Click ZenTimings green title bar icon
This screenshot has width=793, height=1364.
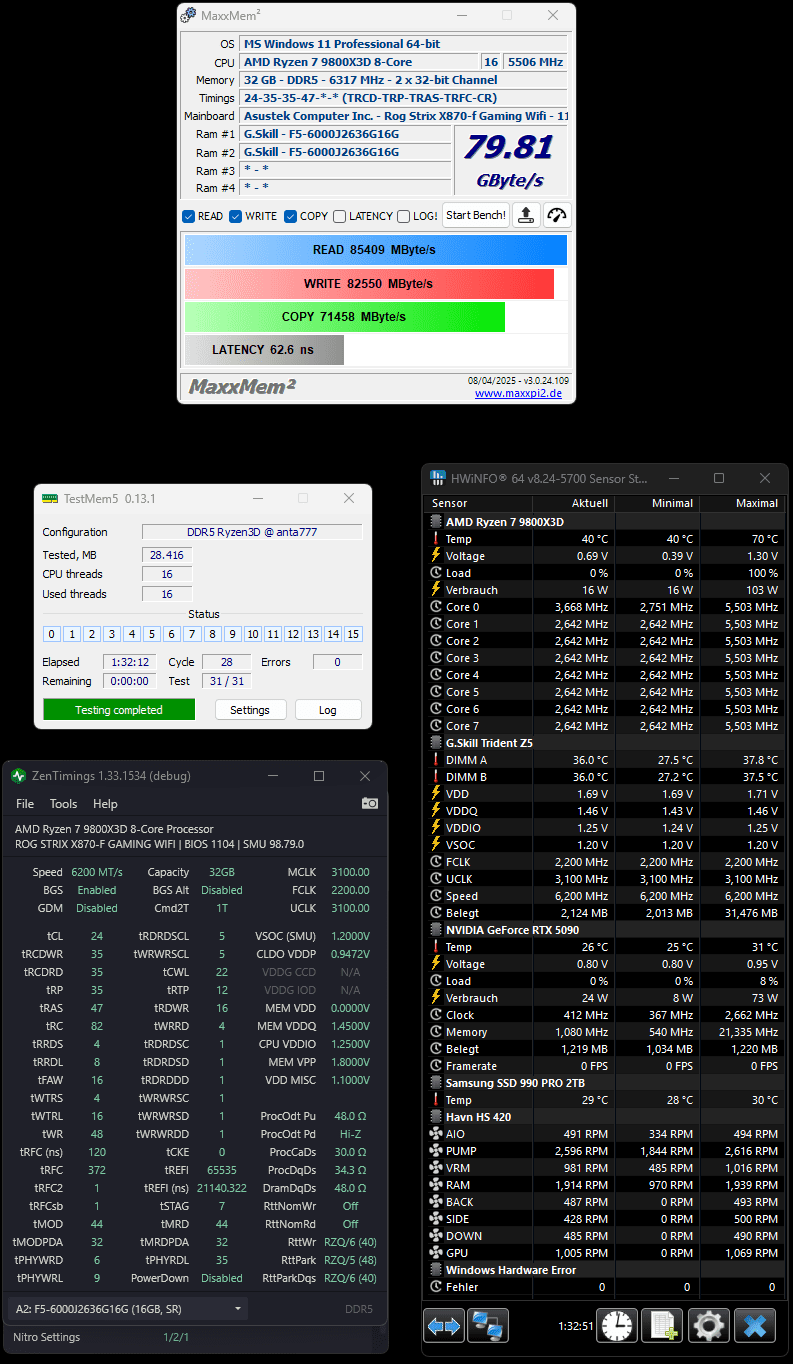(19, 776)
